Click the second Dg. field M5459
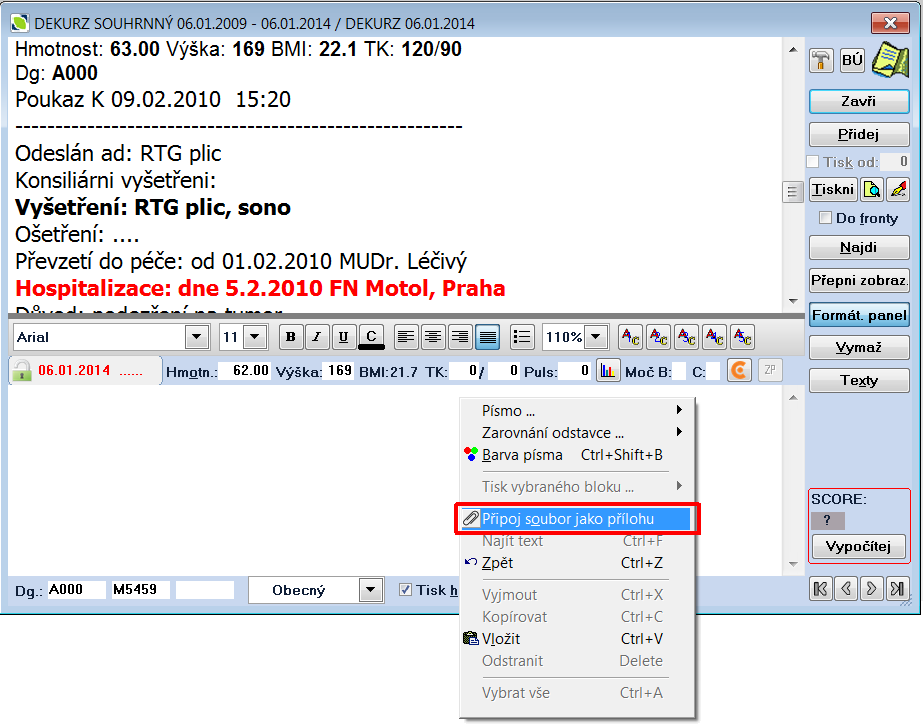The image size is (923, 724). coord(141,590)
